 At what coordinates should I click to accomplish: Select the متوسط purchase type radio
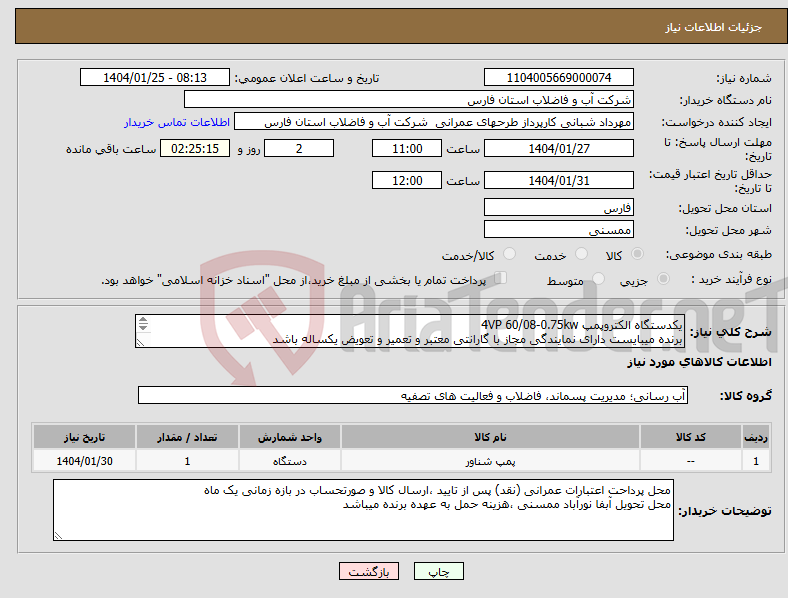coord(598,278)
